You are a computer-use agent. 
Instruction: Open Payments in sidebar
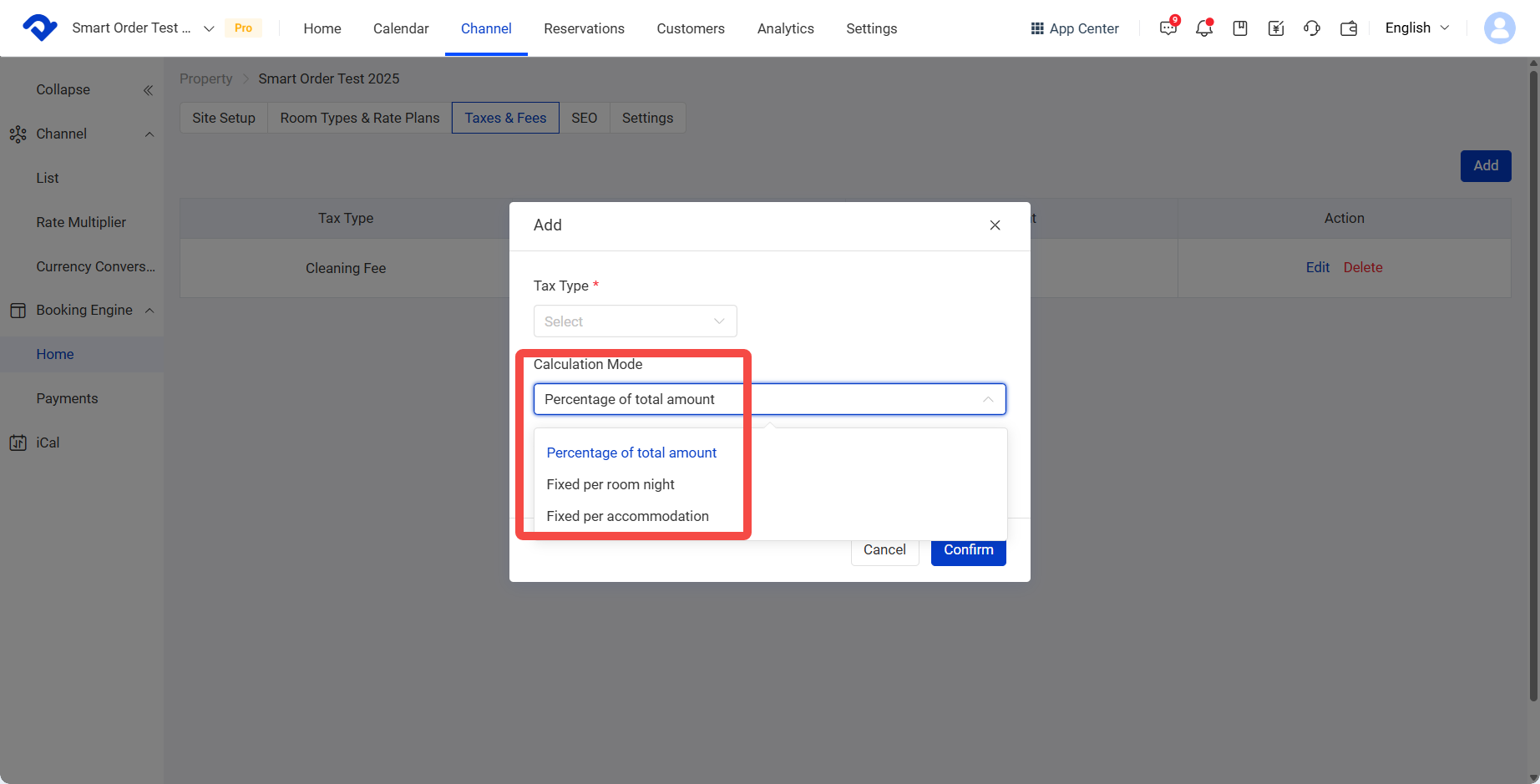(67, 398)
